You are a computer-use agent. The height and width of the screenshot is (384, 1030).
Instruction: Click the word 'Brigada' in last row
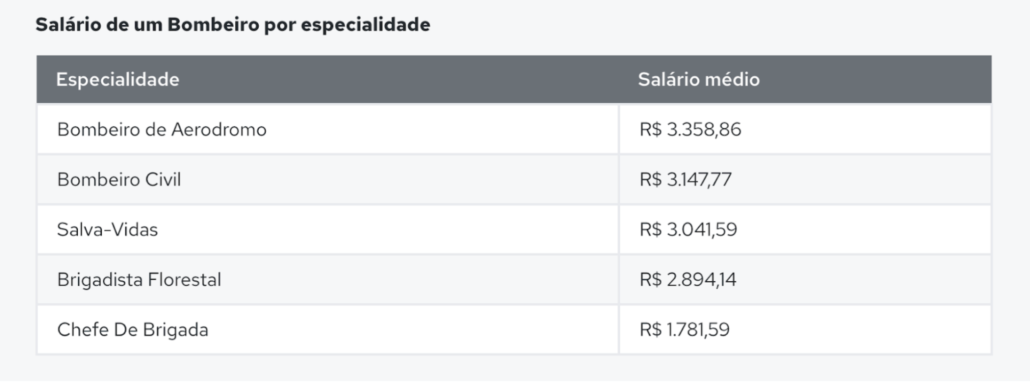(174, 330)
